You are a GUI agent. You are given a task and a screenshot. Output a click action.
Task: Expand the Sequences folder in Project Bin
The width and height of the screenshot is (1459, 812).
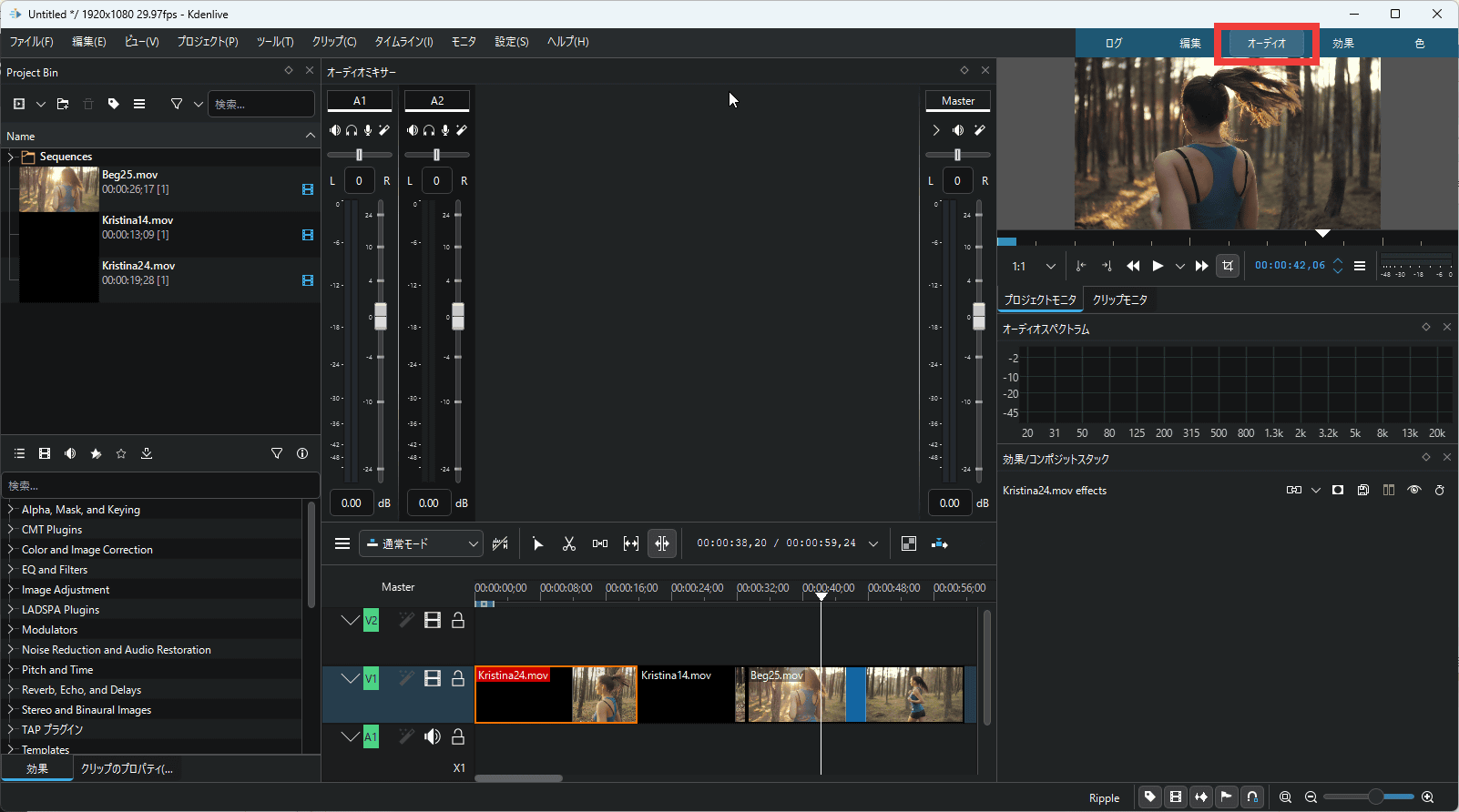click(11, 157)
